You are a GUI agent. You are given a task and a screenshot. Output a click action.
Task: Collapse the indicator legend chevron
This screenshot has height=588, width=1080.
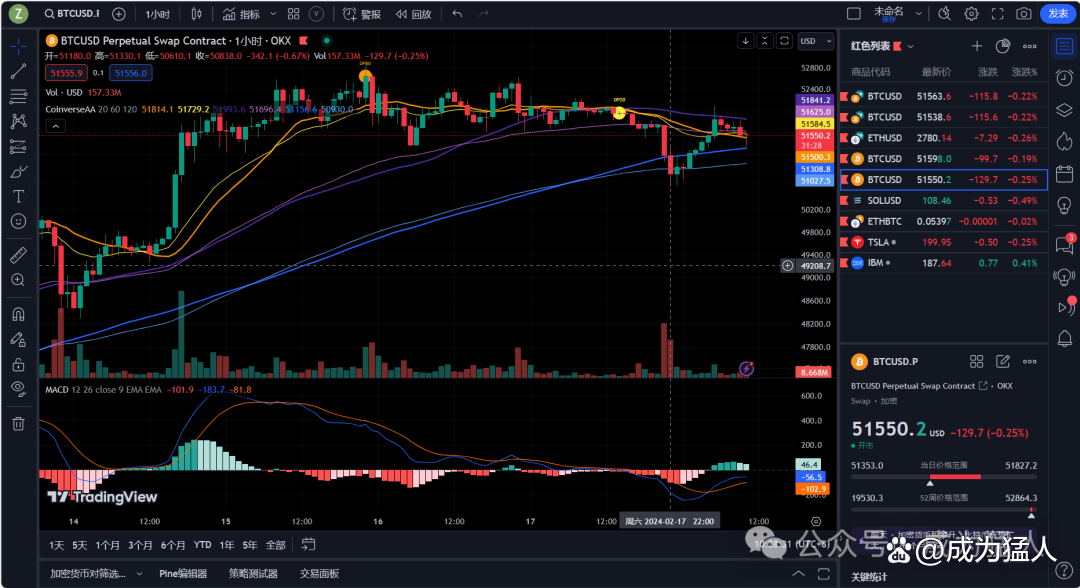[x=56, y=126]
